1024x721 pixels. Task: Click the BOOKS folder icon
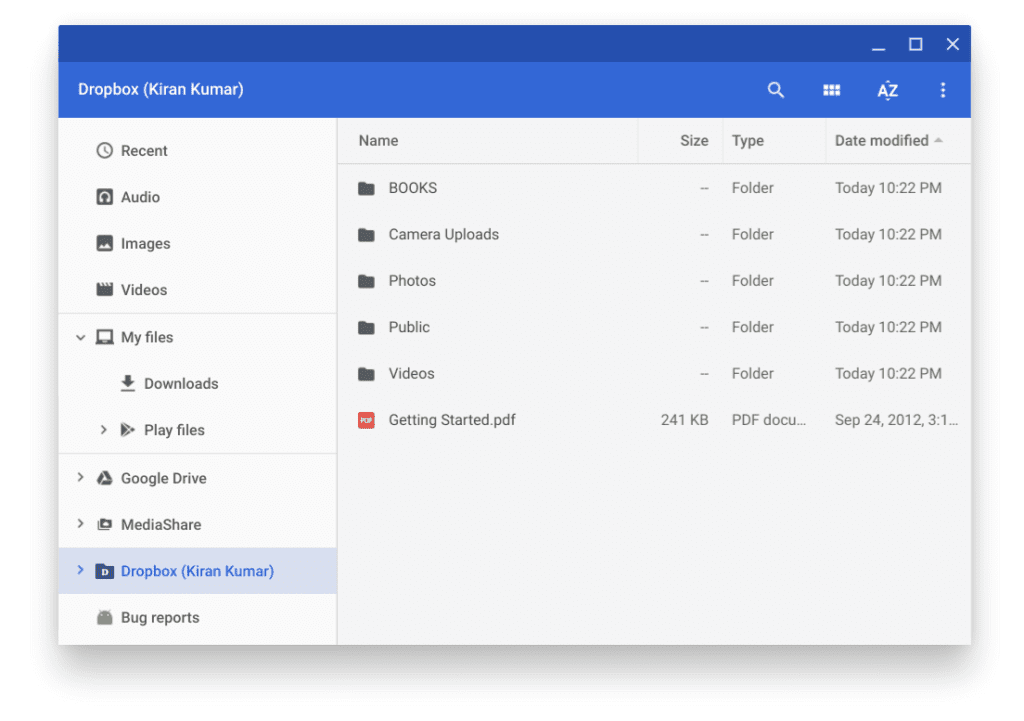point(366,189)
